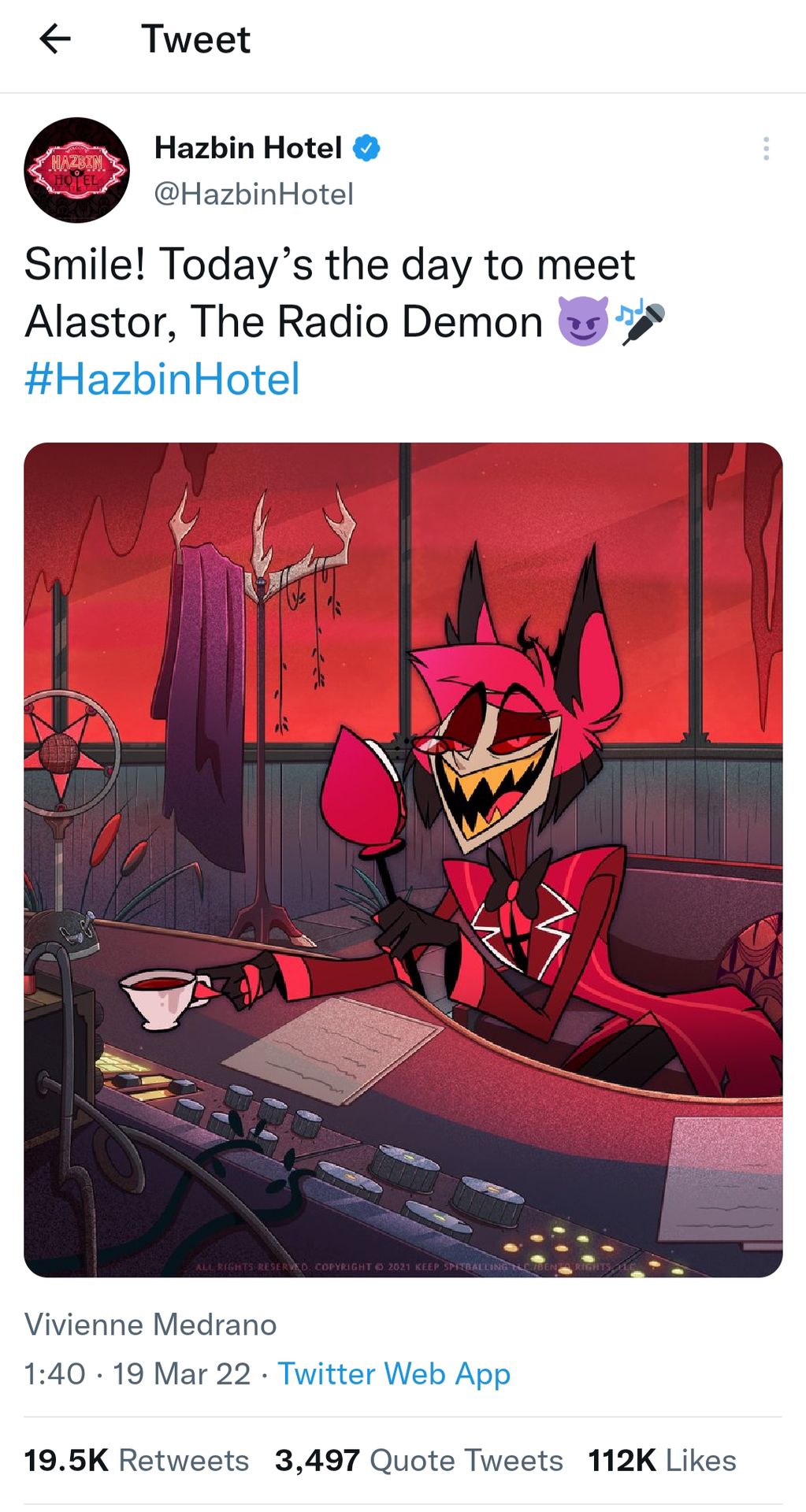806x1512 pixels.
Task: Click the Vivienne Medrano image credit
Action: 150,1325
